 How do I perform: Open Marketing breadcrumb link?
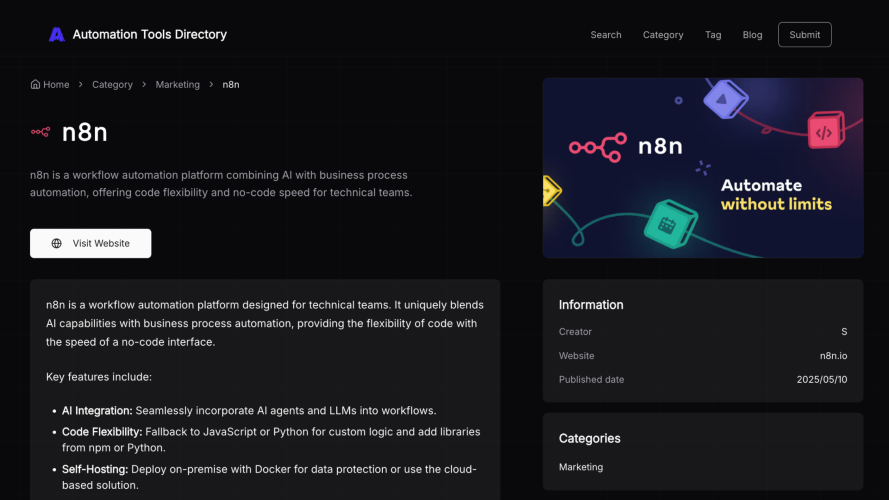177,84
